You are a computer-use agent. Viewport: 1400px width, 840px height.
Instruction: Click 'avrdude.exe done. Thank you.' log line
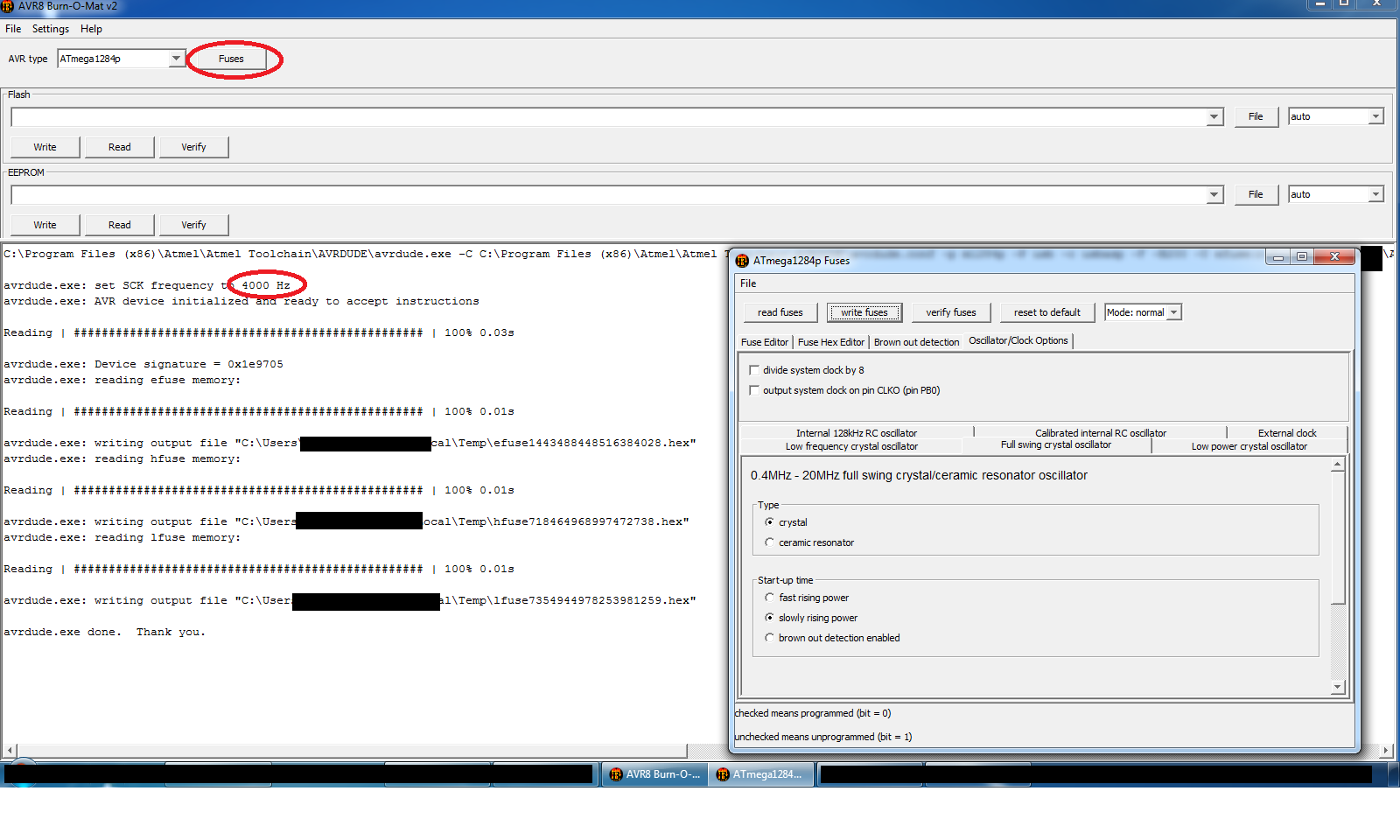coord(104,632)
